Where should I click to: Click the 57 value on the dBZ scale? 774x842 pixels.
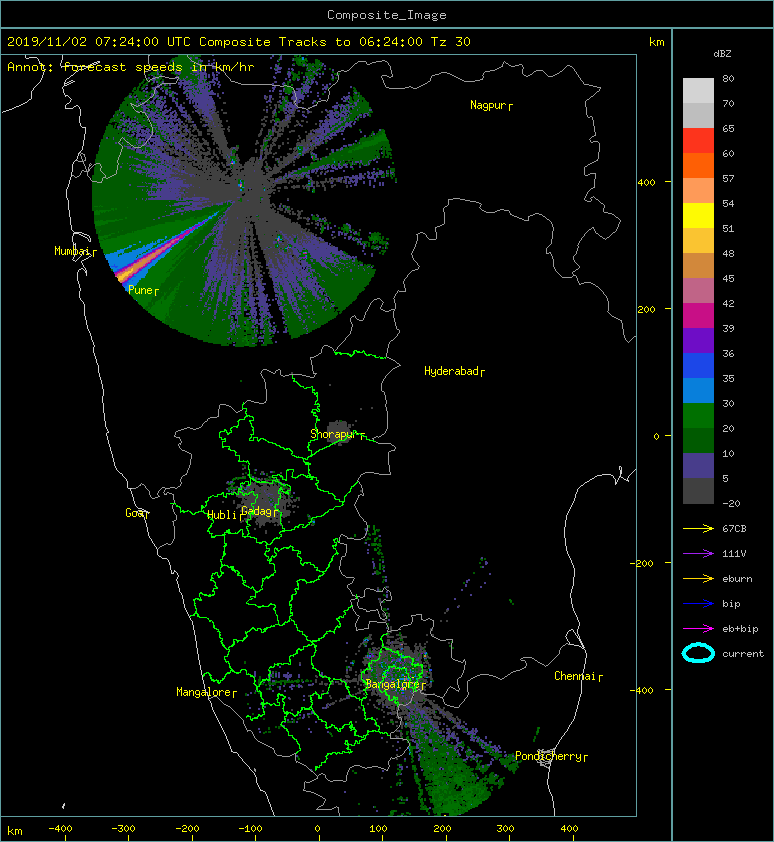tap(728, 178)
